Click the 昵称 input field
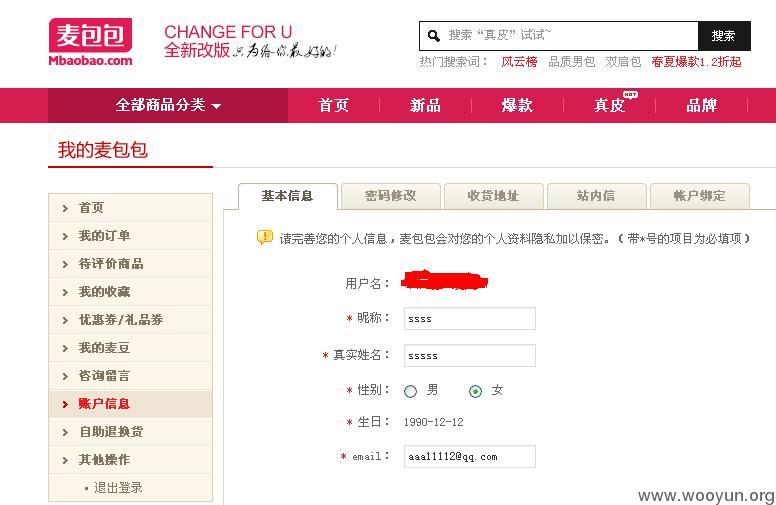Viewport: 776px width, 505px height. [470, 318]
